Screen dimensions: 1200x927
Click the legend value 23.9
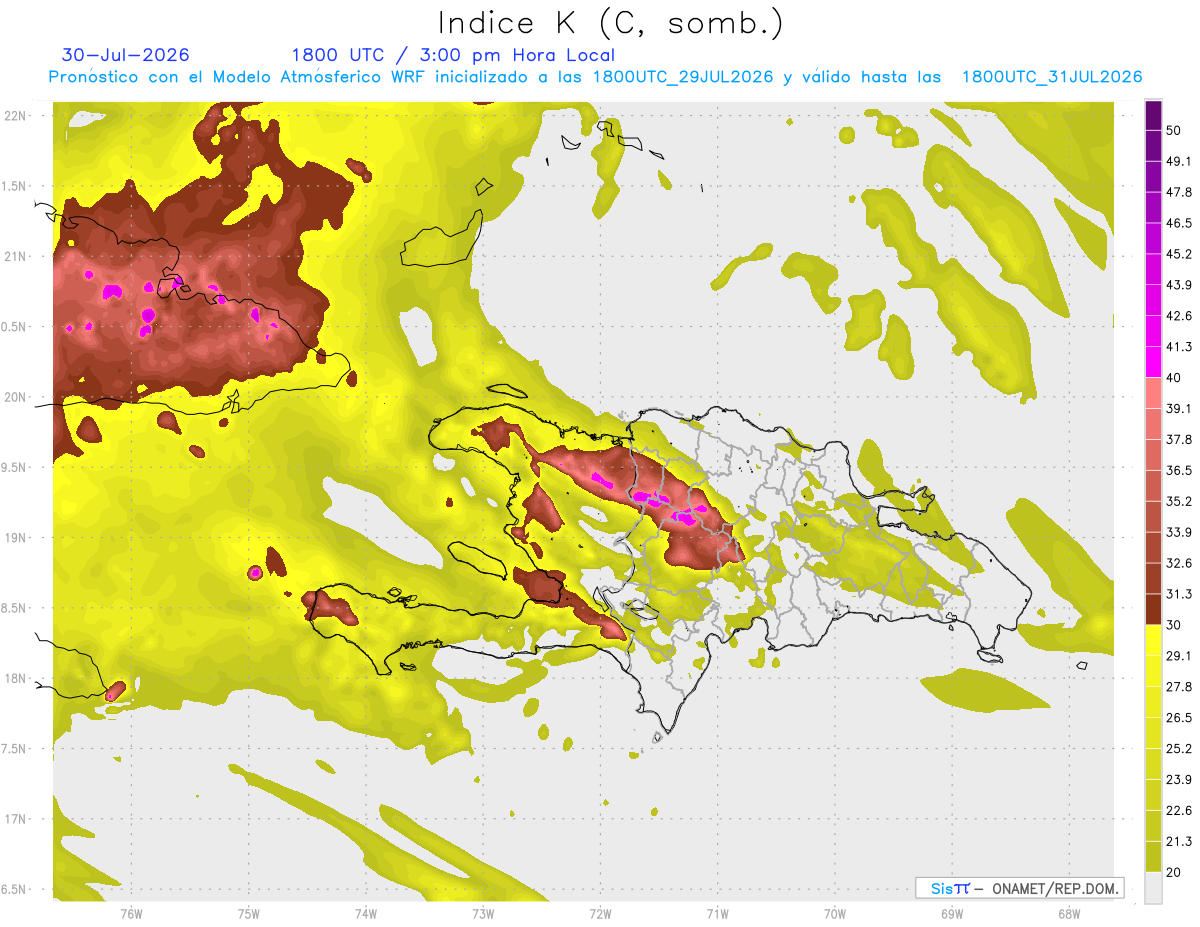pyautogui.click(x=1179, y=780)
